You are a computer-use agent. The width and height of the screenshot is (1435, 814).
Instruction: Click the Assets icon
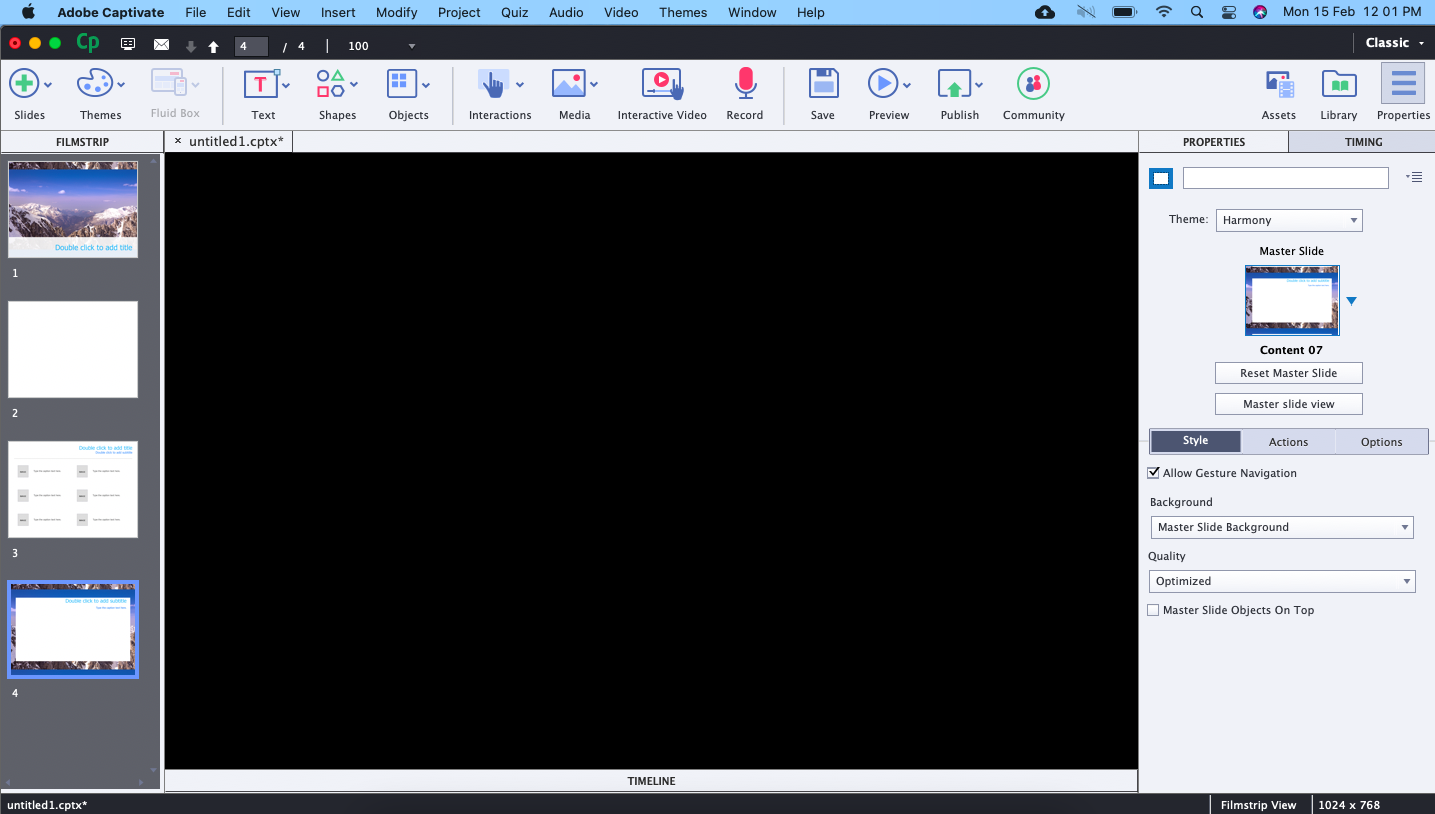point(1278,94)
